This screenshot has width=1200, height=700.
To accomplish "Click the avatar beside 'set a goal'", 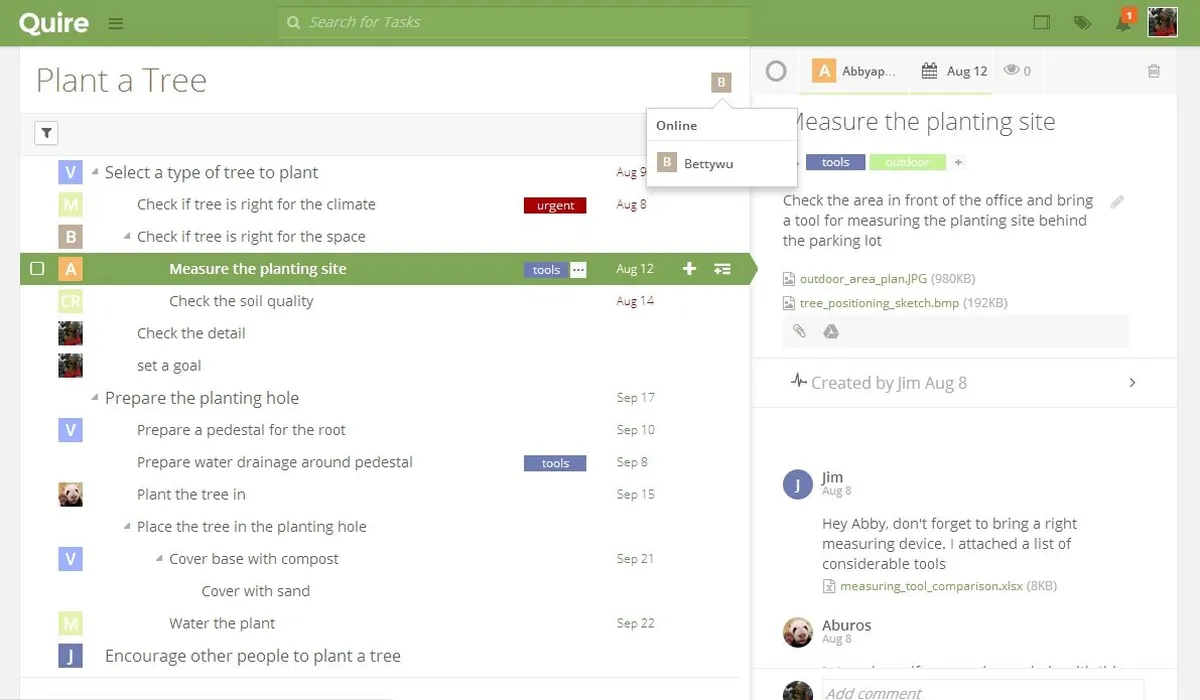I will click(x=70, y=365).
